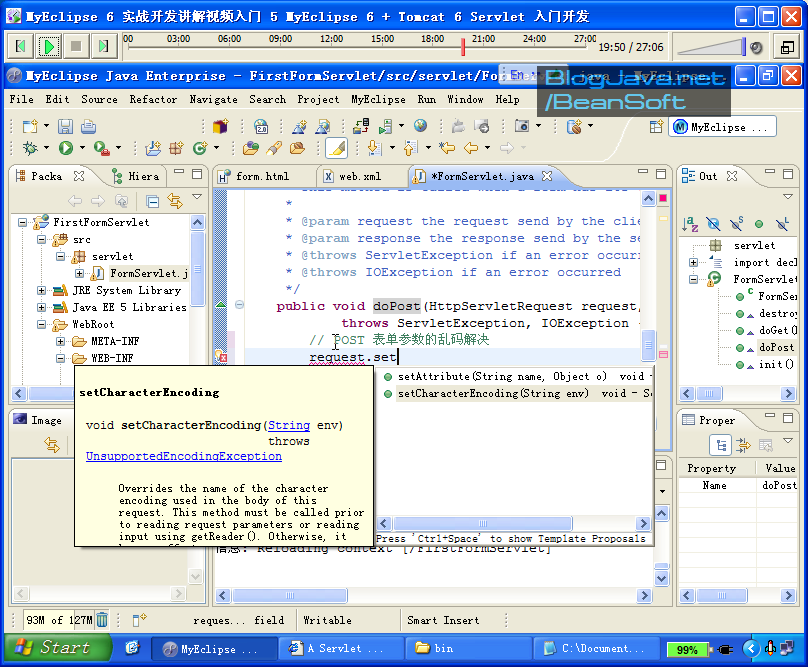Switch to the Hierarchy view tab
The width and height of the screenshot is (808, 667).
coord(136,176)
